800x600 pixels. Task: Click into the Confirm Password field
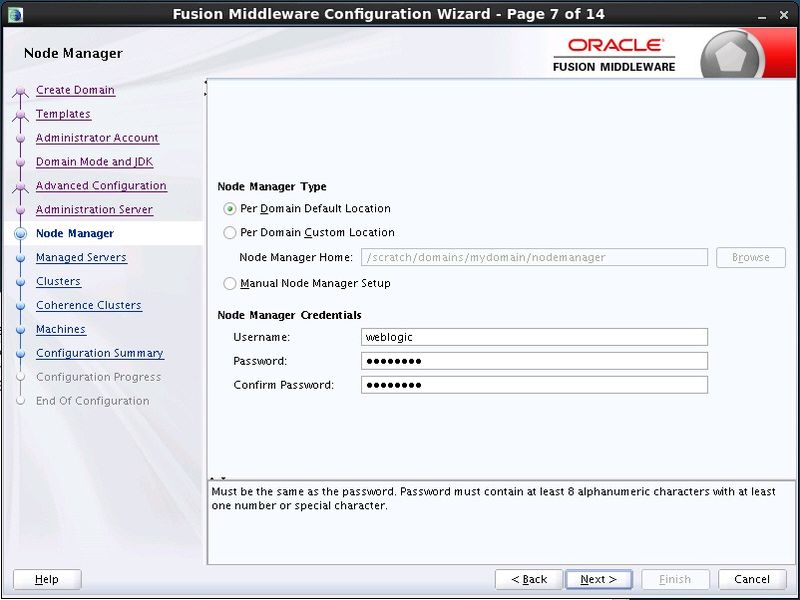click(x=534, y=385)
